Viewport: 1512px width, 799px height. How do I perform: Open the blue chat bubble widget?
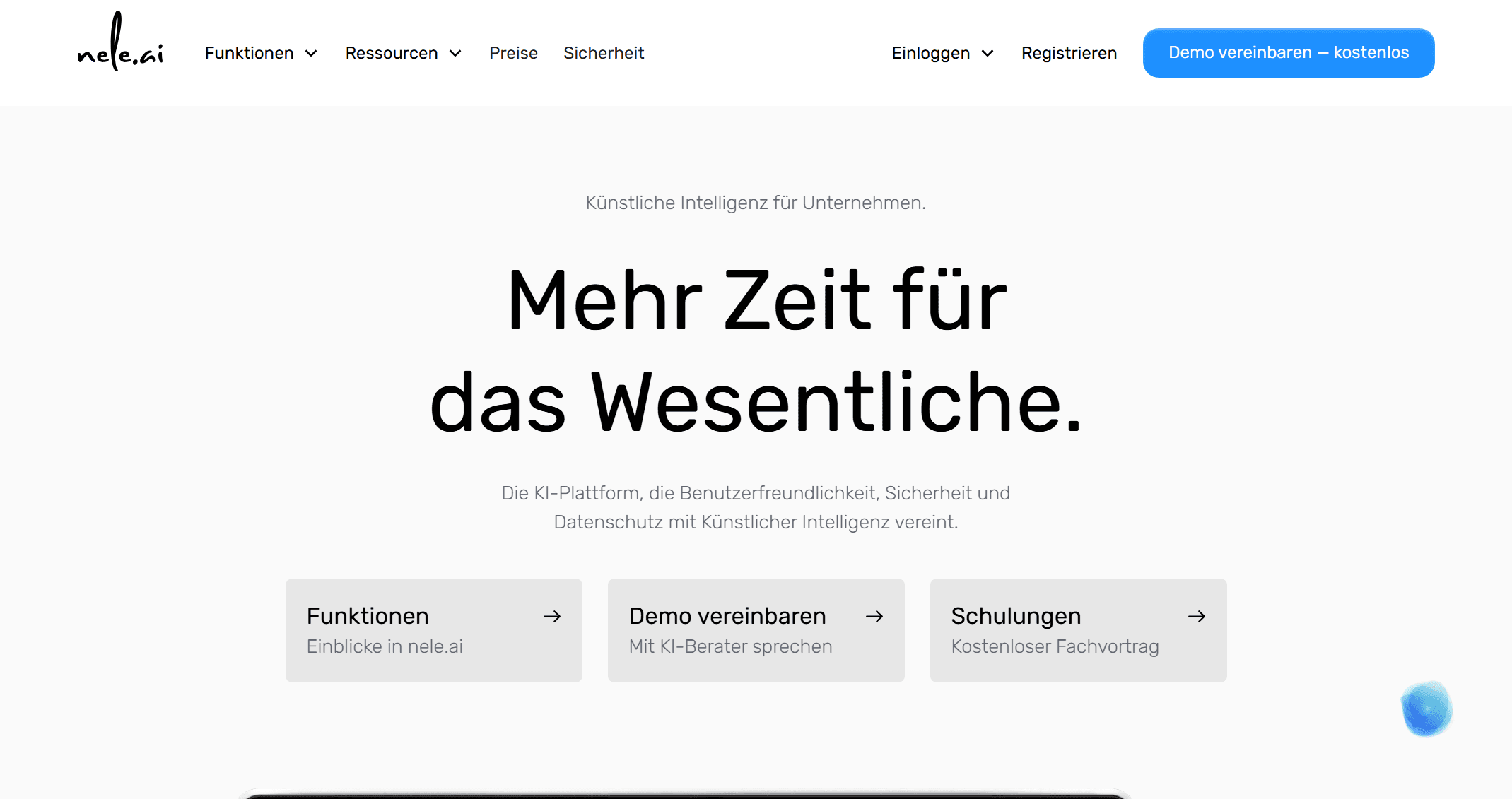point(1426,709)
